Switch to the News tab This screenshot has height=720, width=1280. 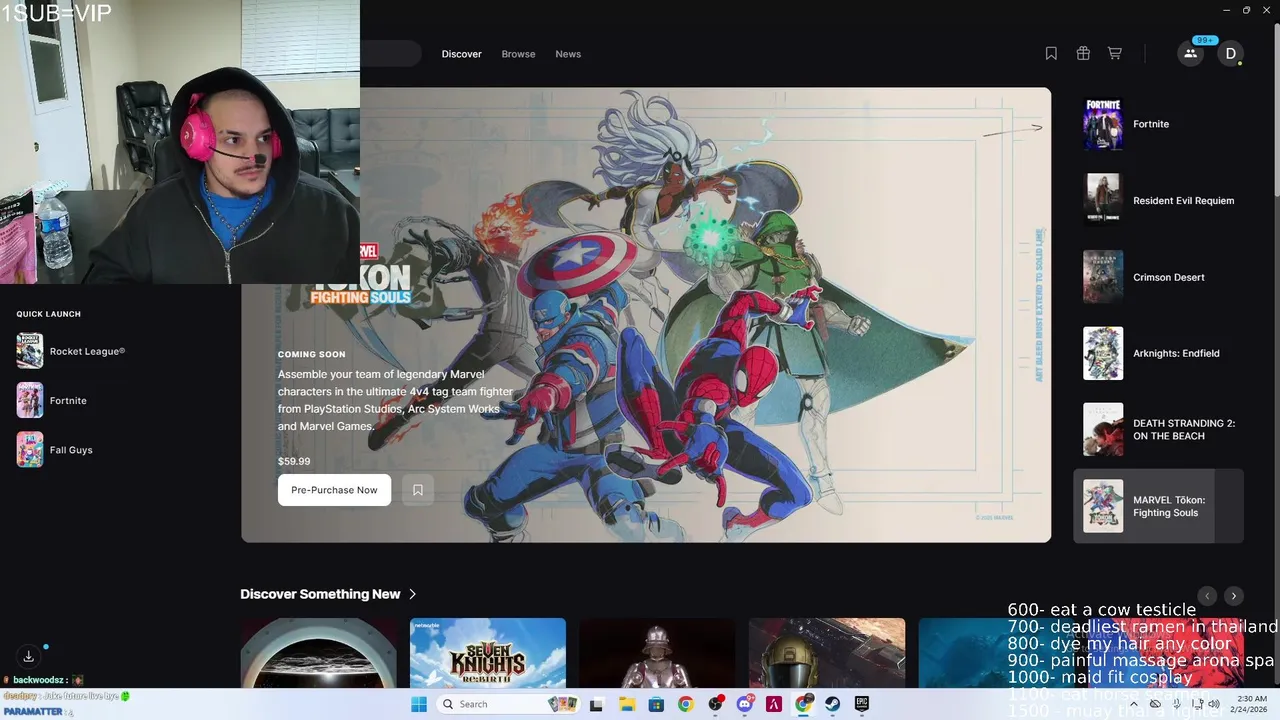coord(568,54)
